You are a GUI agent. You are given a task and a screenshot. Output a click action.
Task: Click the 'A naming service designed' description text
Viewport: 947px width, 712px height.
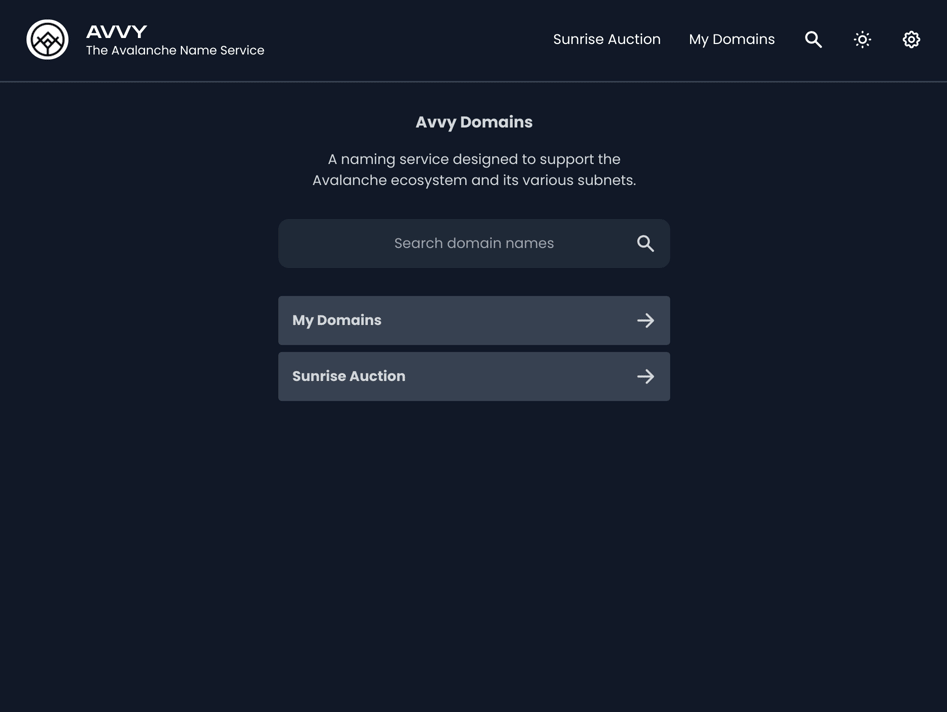[474, 170]
